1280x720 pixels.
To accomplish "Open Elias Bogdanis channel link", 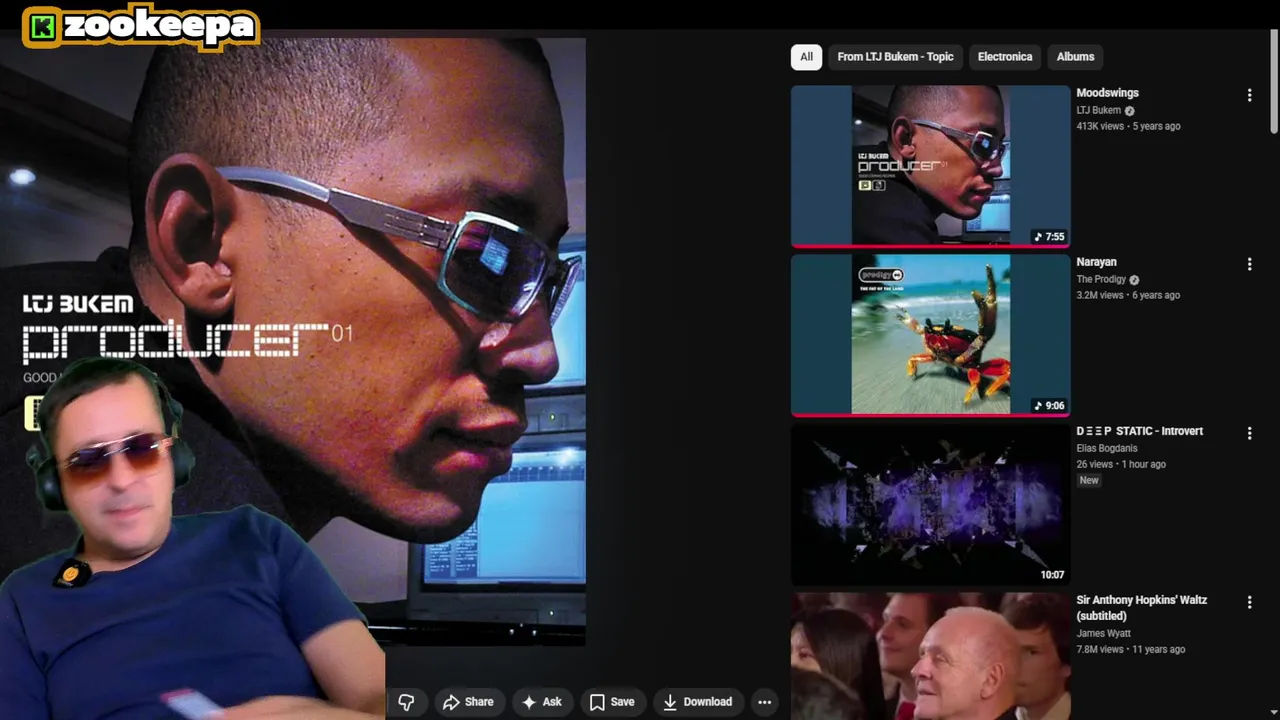I will [x=1106, y=448].
